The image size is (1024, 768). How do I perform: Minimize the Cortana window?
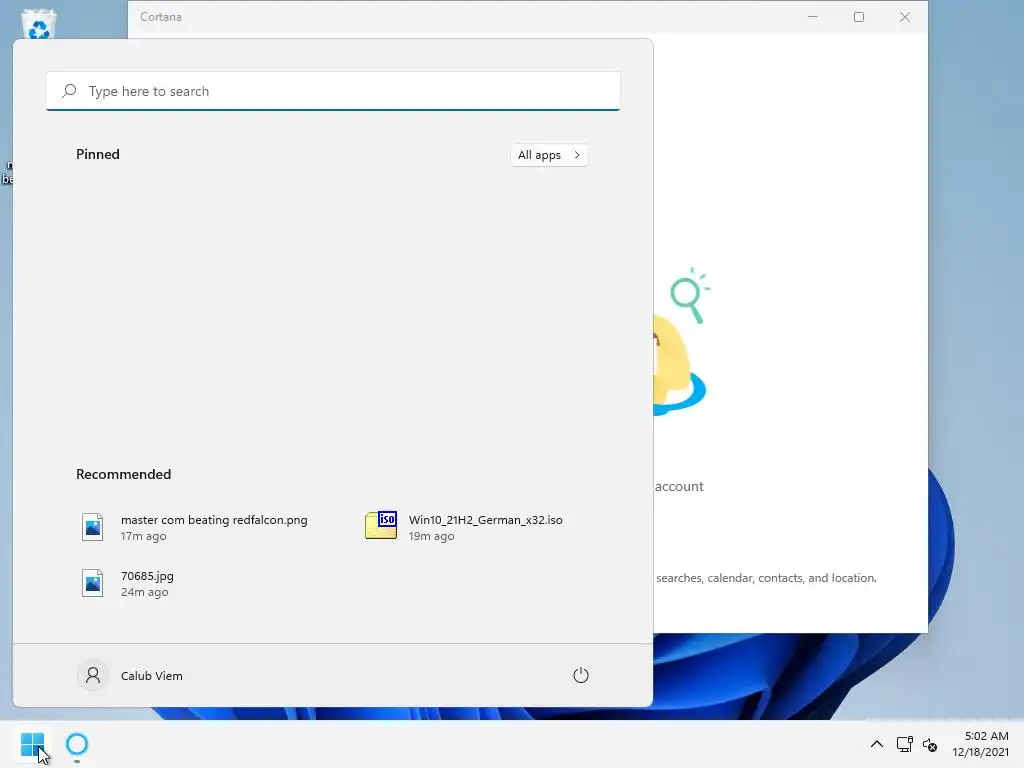coord(813,17)
